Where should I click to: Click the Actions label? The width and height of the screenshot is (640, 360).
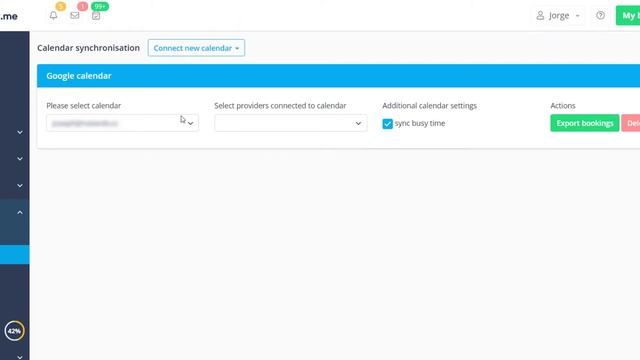pos(563,105)
